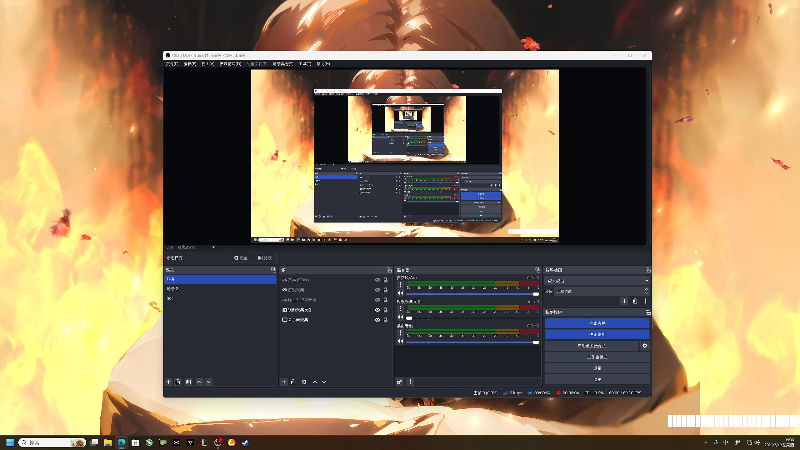
Task: Open options menu for third mixer channel
Action: click(x=401, y=333)
